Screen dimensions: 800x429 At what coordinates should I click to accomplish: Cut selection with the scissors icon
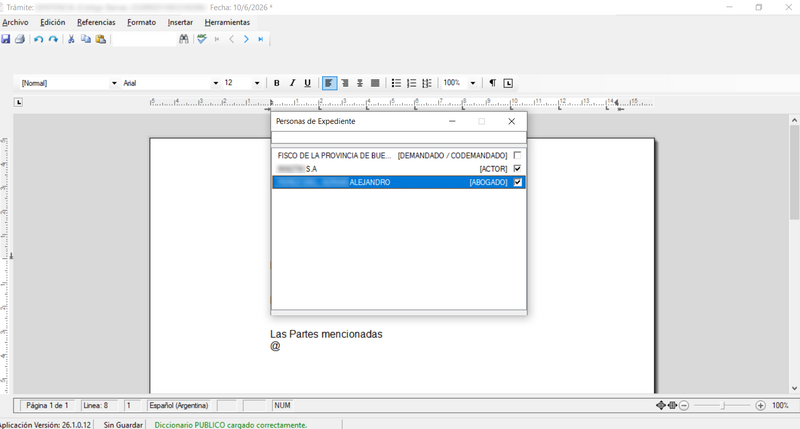pos(71,39)
